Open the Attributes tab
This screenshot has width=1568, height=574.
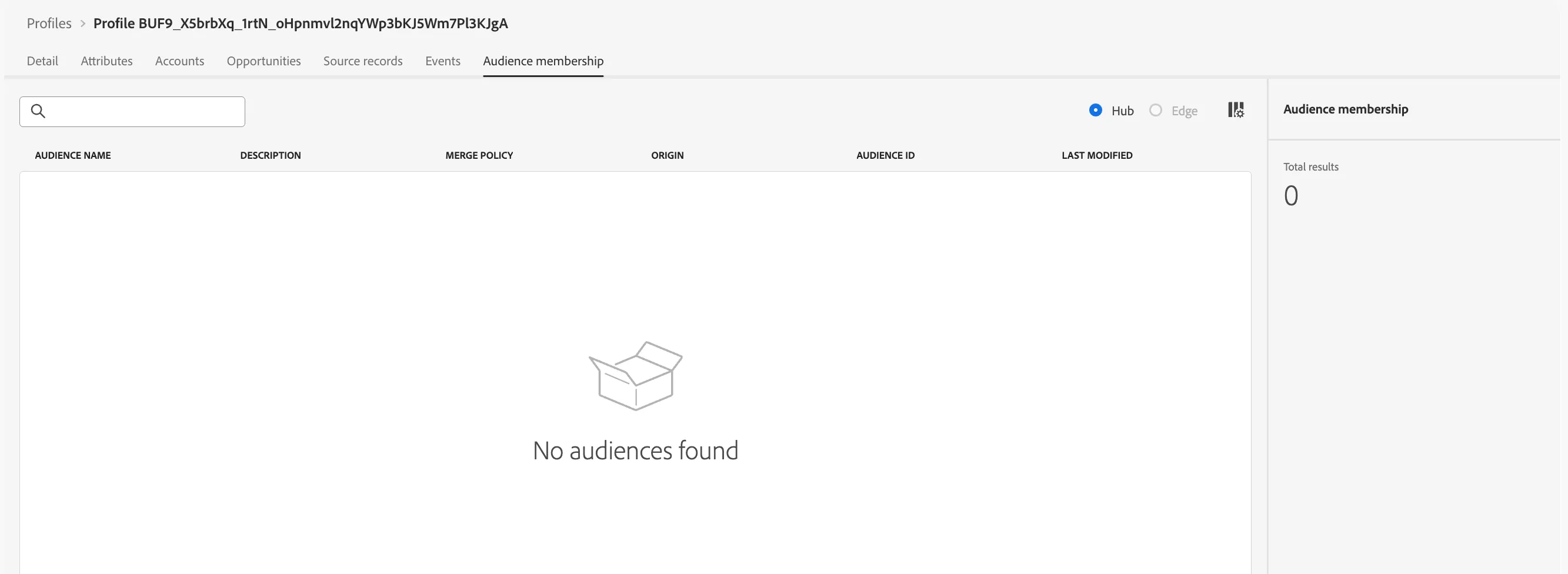point(106,61)
